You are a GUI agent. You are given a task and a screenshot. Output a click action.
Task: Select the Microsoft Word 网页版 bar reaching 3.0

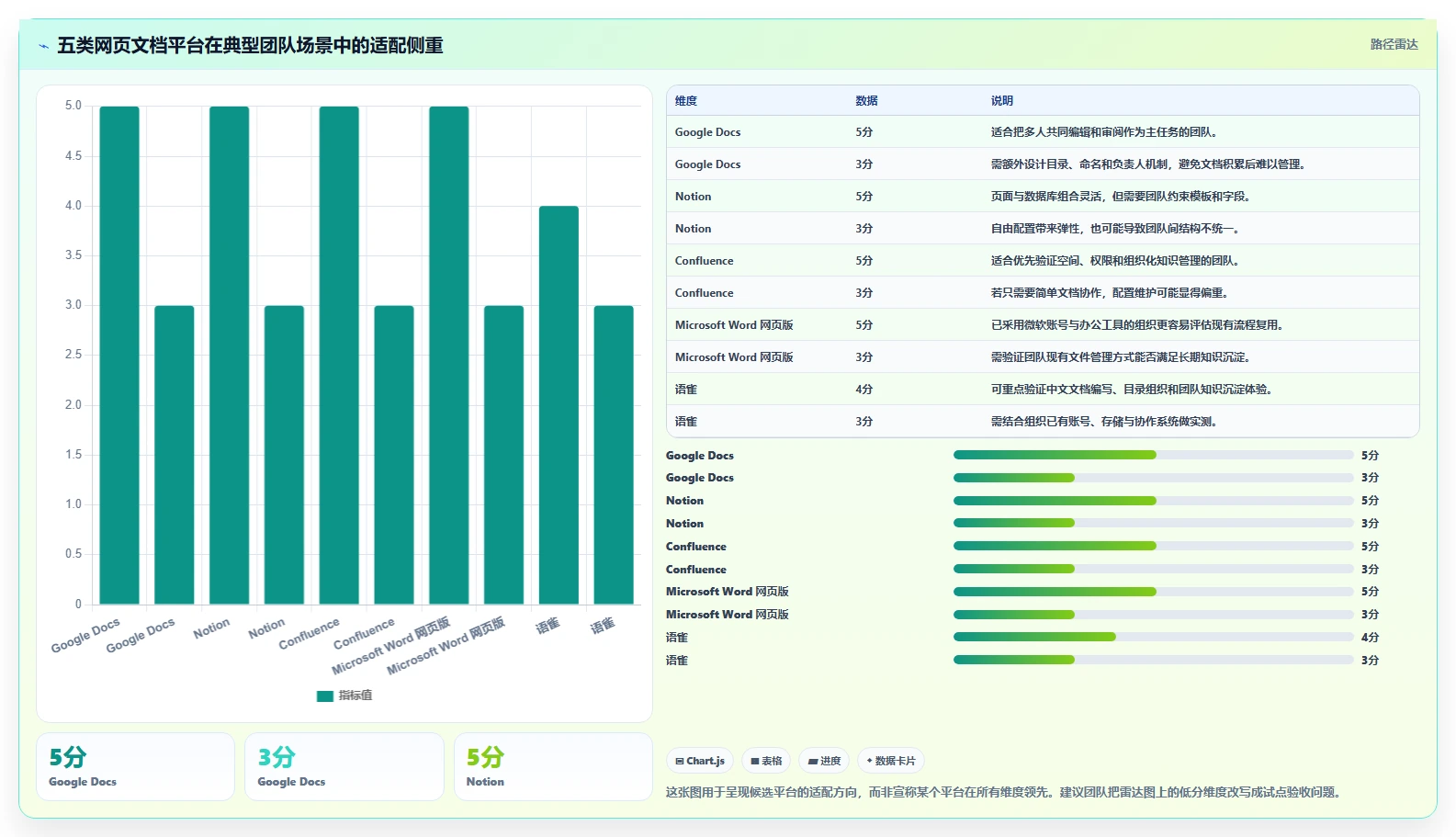(x=503, y=455)
